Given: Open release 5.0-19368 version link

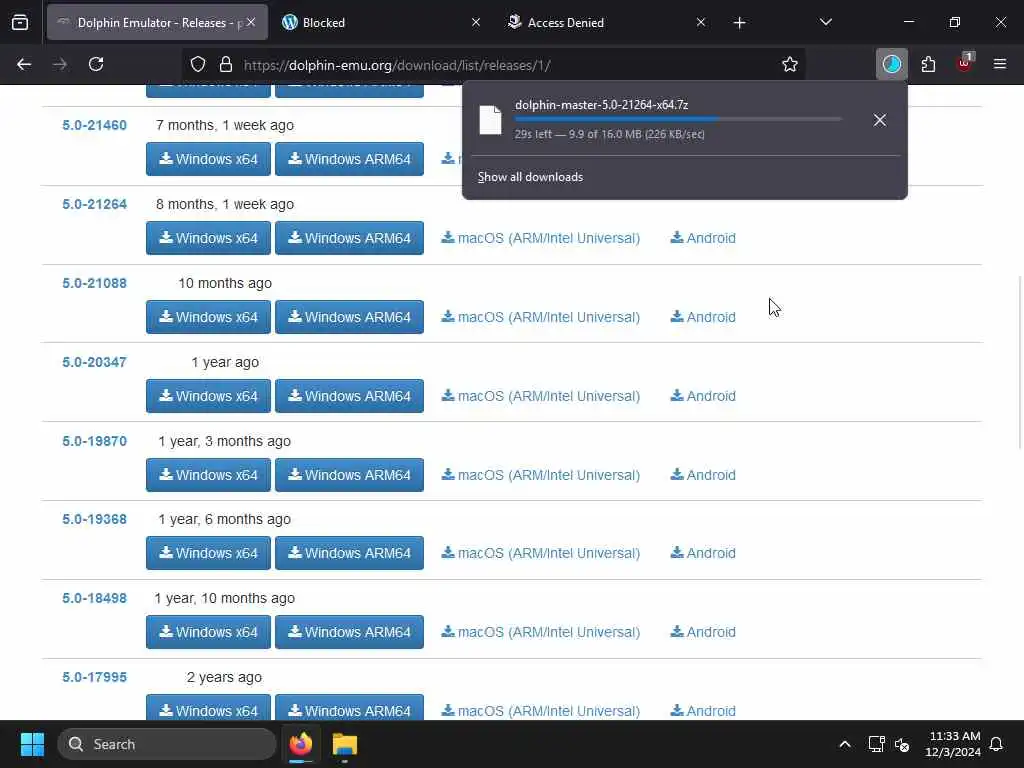Looking at the screenshot, I should tap(94, 519).
